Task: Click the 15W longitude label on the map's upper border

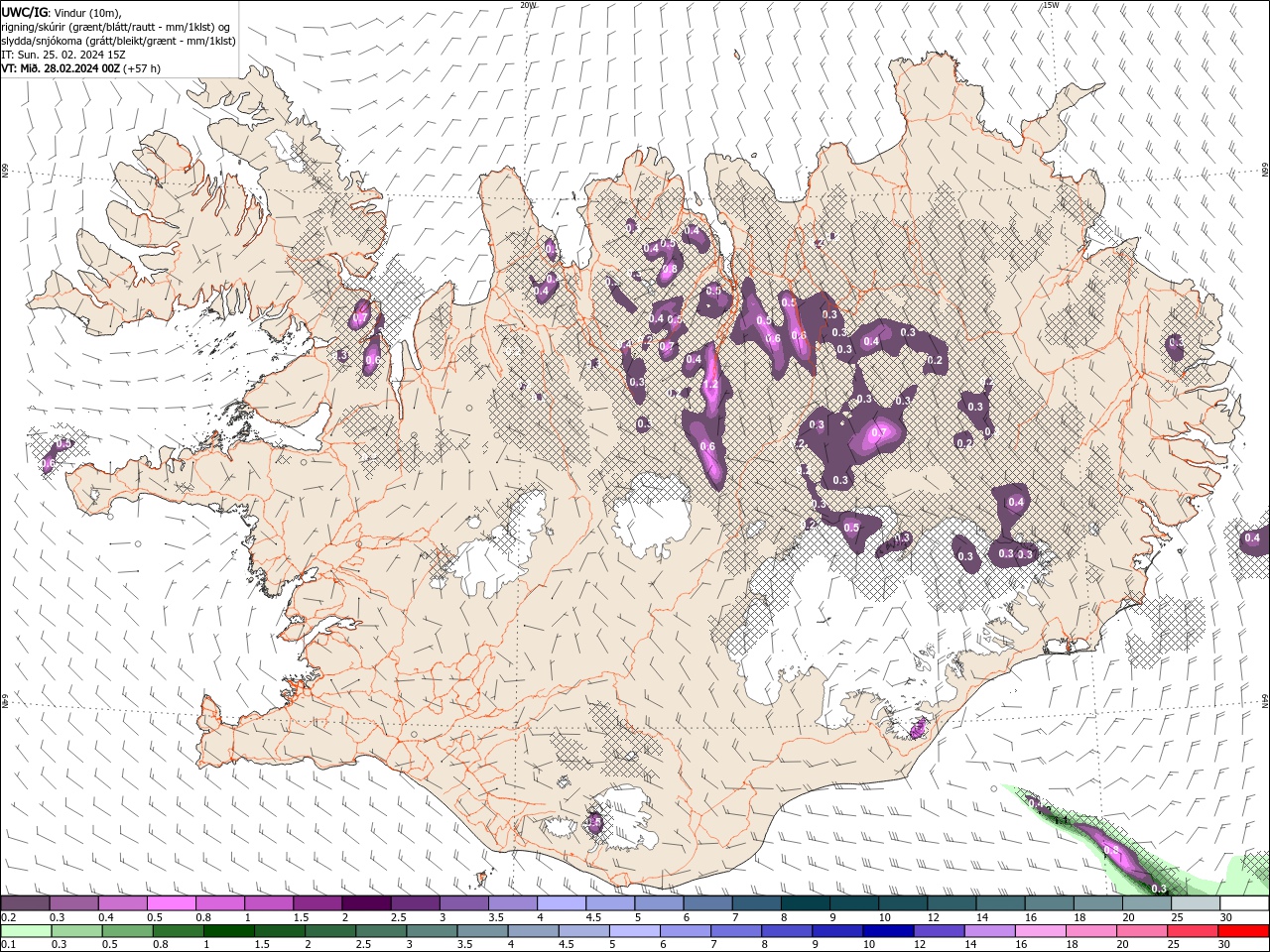Action: coord(1051,5)
